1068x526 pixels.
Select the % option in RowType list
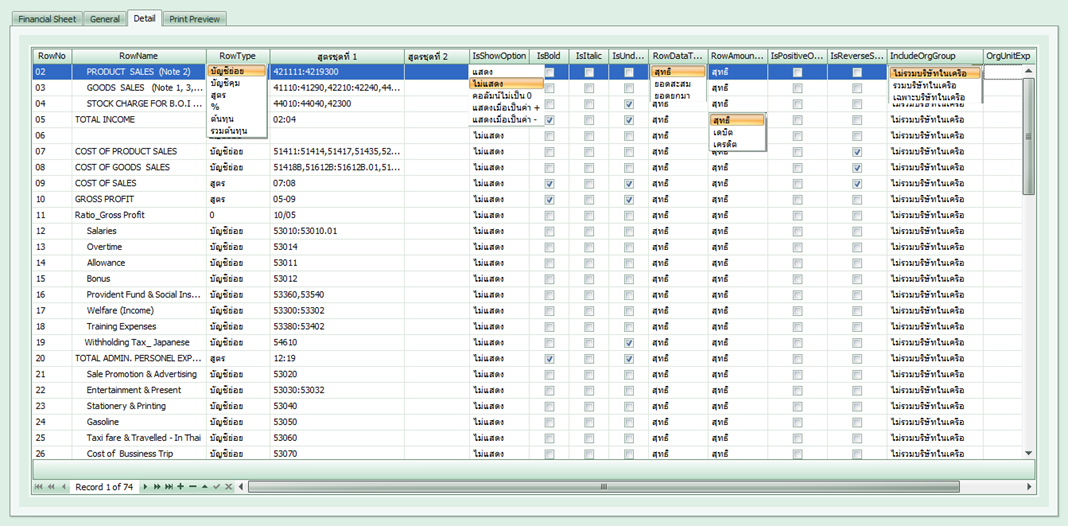tap(215, 107)
